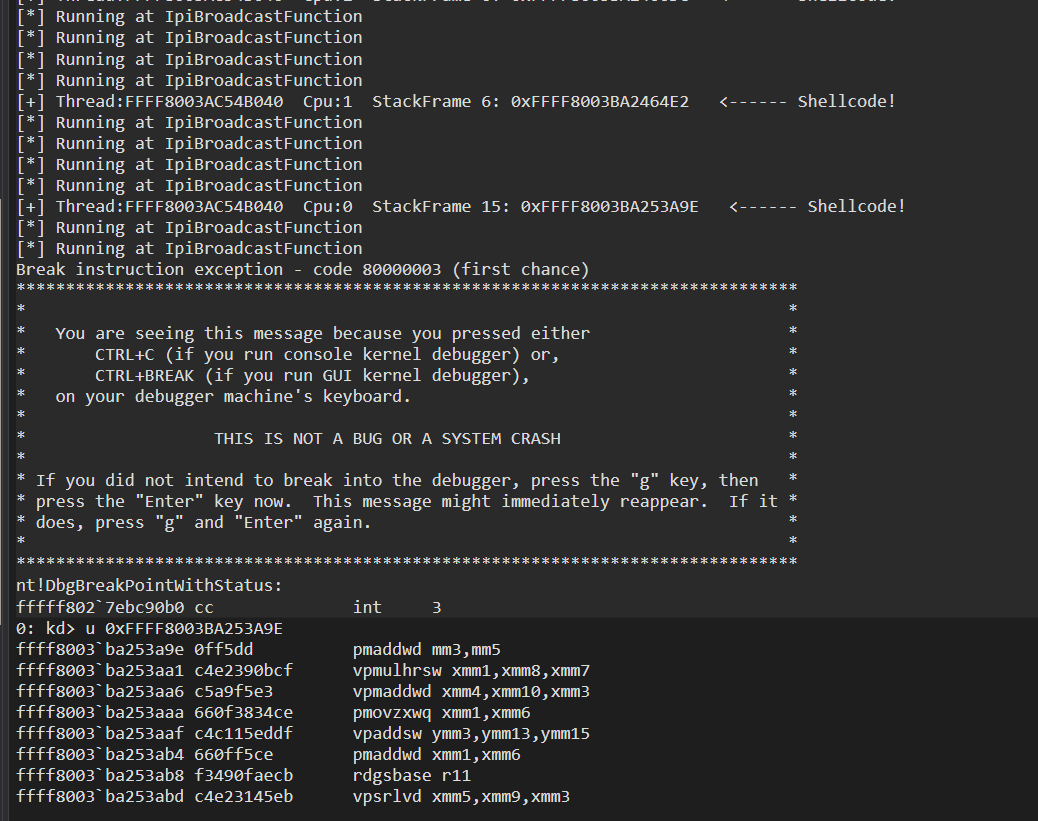Click the Break instruction exception line

(302, 269)
